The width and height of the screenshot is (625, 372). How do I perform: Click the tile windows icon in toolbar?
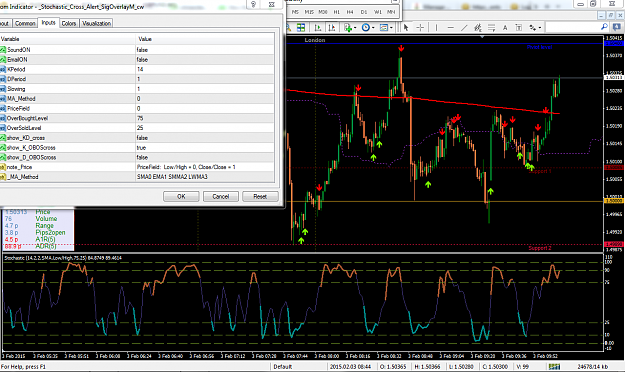click(301, 28)
